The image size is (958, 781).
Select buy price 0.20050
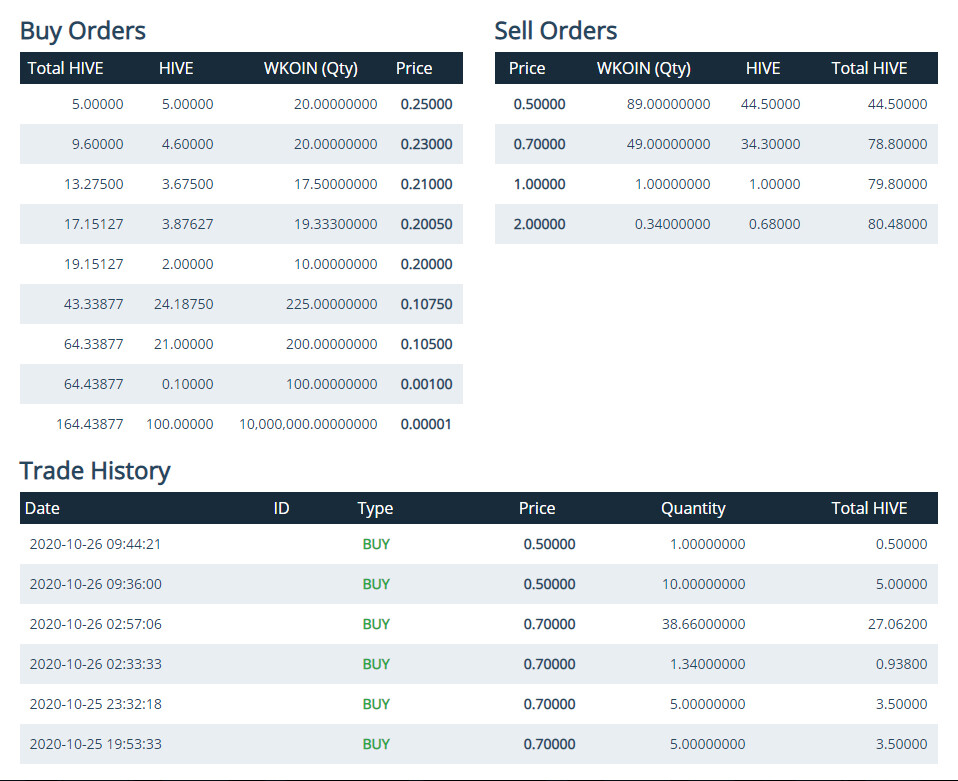pyautogui.click(x=426, y=224)
